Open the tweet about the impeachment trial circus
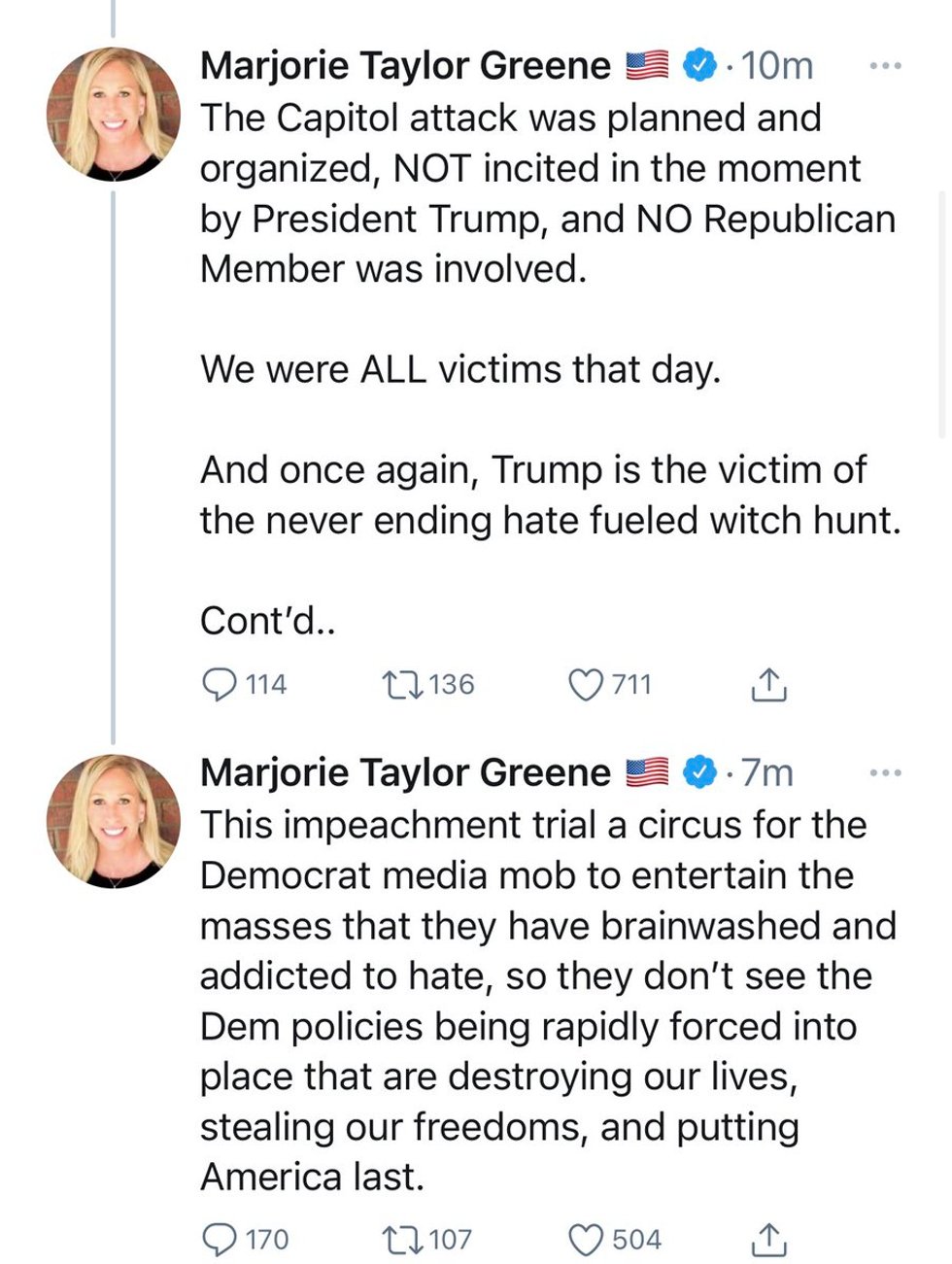Viewport: 952px width, 1264px height. pyautogui.click(x=544, y=1001)
